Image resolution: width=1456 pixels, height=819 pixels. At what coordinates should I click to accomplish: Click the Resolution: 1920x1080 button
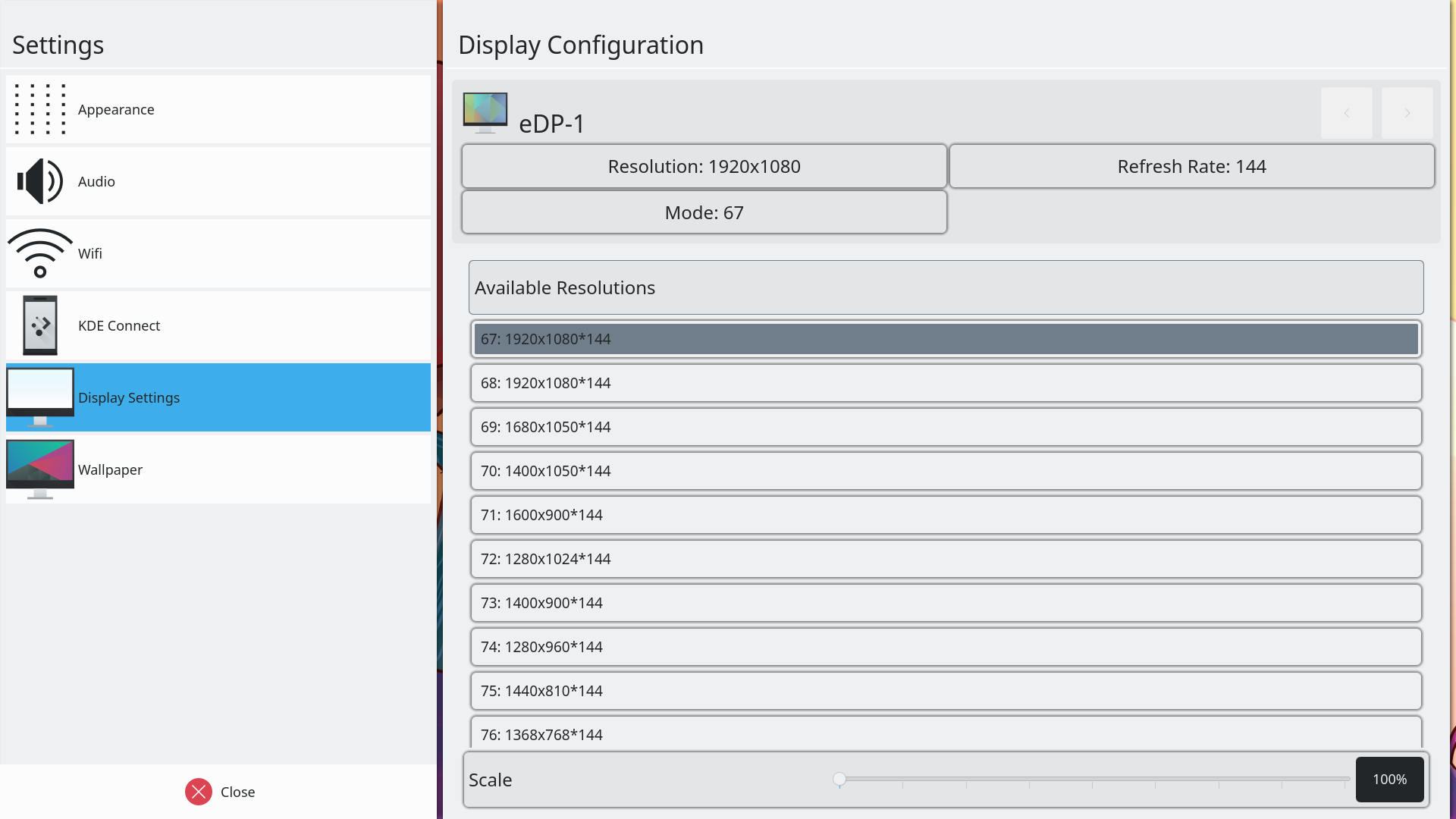(704, 166)
